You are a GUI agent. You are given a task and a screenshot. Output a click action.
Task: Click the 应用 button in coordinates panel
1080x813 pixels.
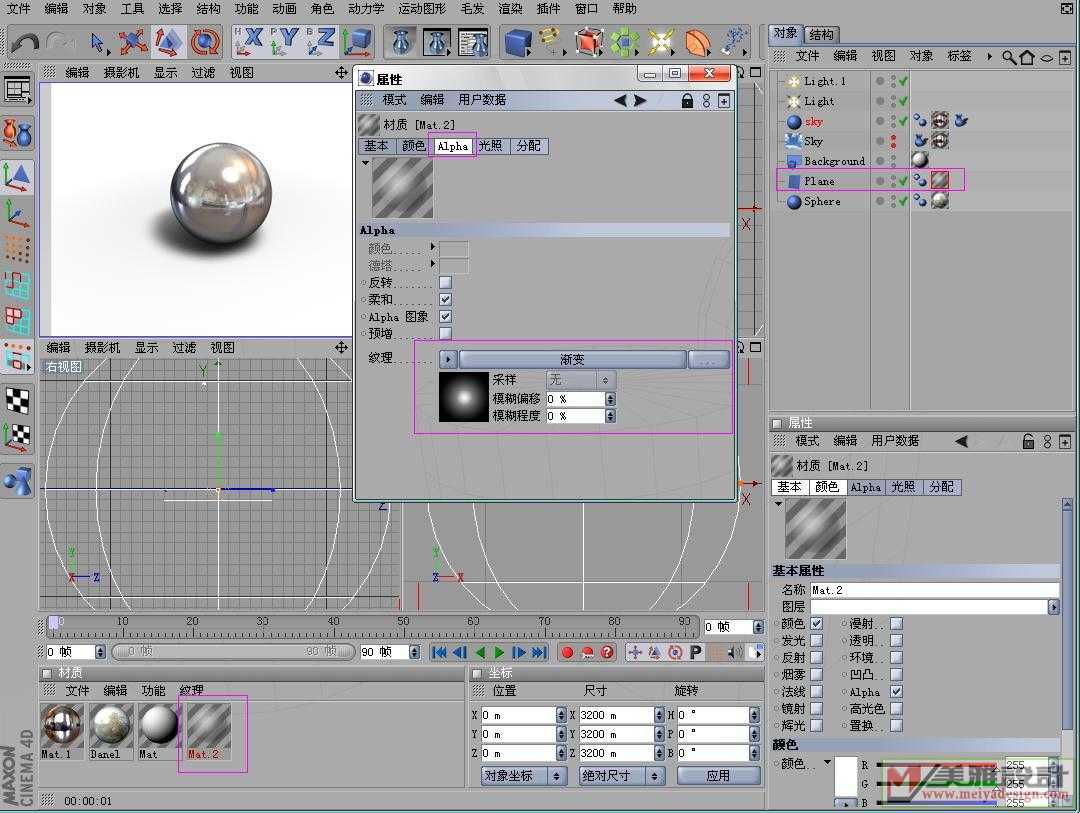click(717, 776)
